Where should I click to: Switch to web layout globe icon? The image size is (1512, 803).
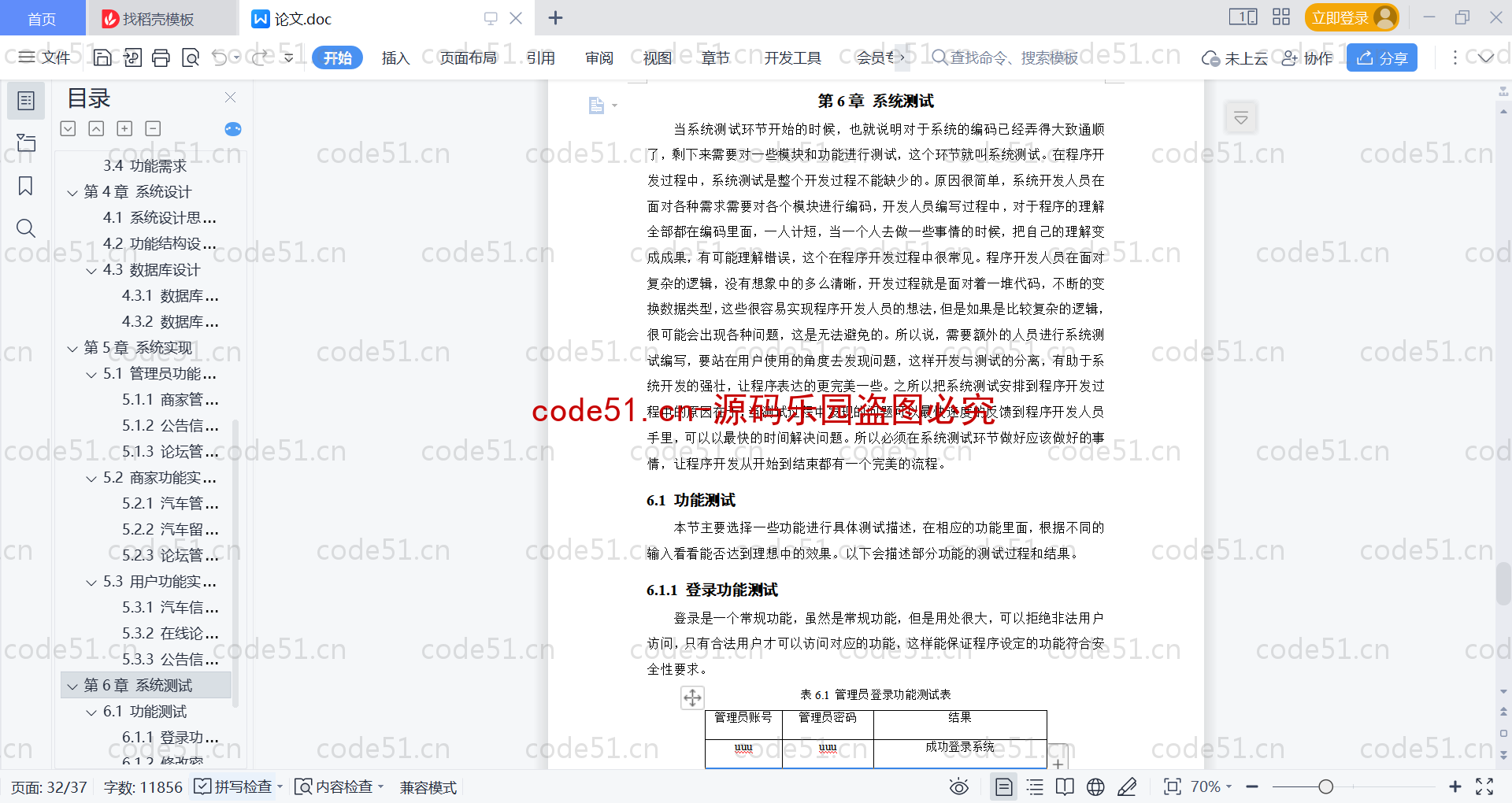1095,787
